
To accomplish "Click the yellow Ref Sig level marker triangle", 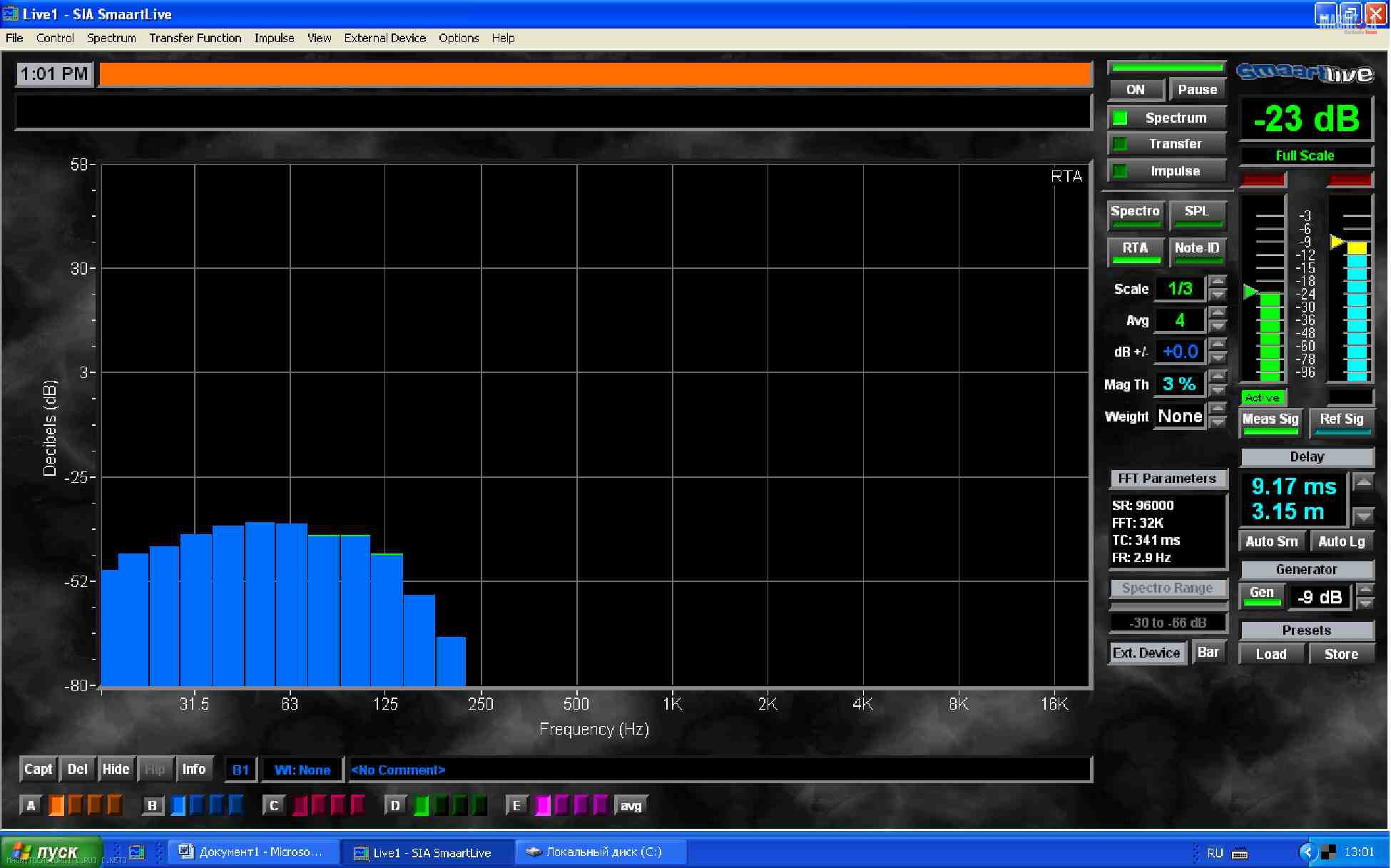I will [1337, 242].
